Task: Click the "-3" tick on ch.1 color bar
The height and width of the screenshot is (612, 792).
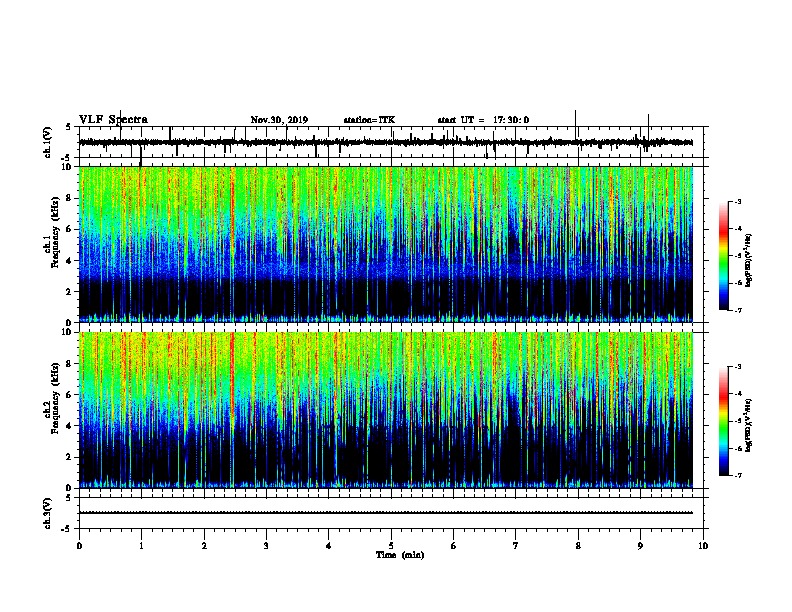Action: click(737, 201)
